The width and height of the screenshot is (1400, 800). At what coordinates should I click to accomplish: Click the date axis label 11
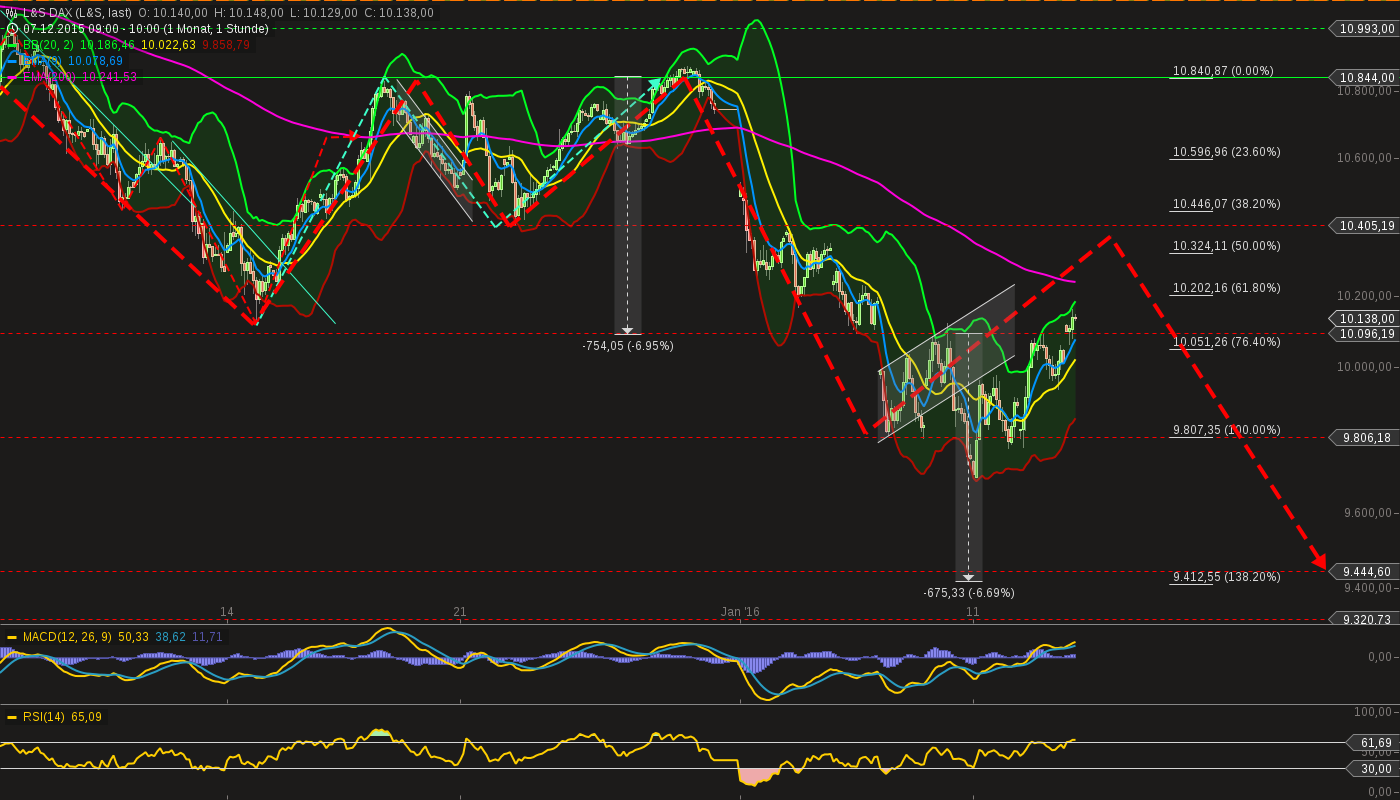pyautogui.click(x=972, y=612)
